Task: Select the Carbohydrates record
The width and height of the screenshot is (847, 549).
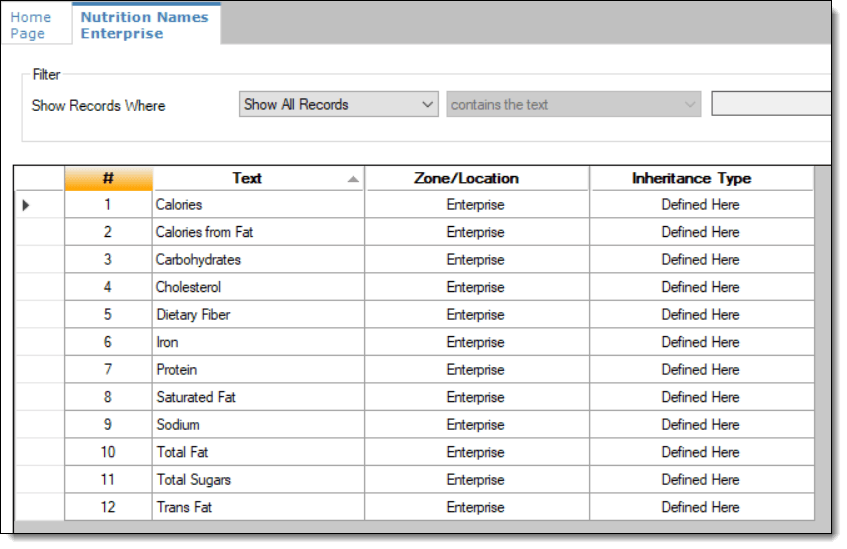Action: (x=198, y=260)
